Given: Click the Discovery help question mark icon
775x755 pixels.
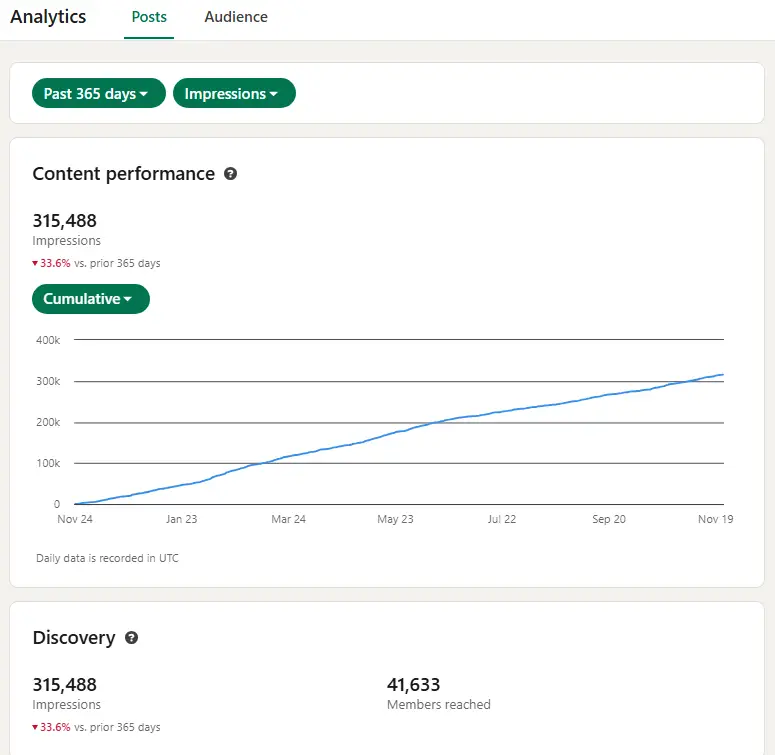Looking at the screenshot, I should tap(131, 638).
